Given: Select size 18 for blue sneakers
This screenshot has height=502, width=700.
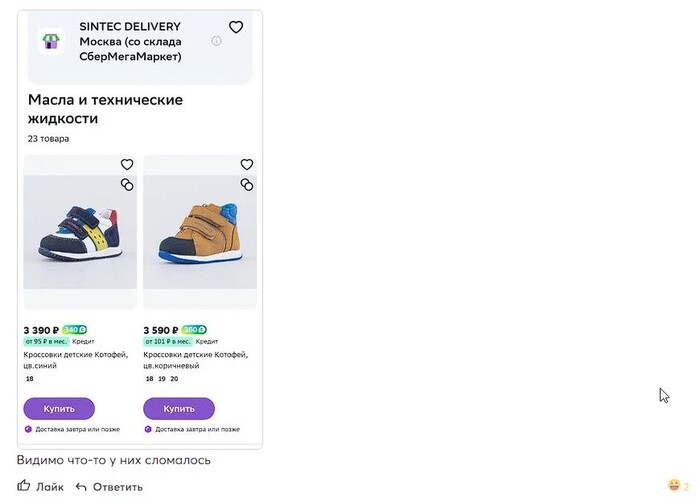Looking at the screenshot, I should tap(29, 379).
